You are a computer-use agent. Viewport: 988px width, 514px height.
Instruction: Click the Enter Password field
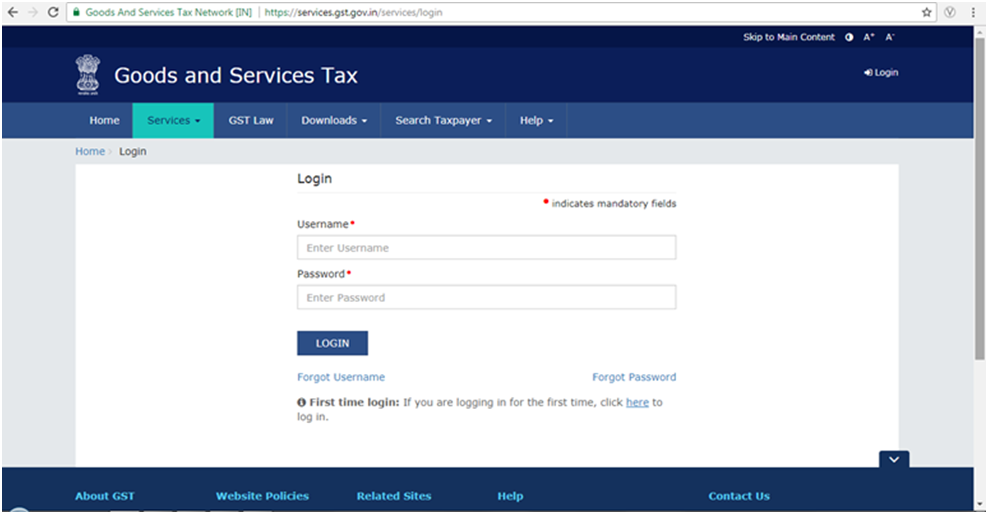(486, 297)
